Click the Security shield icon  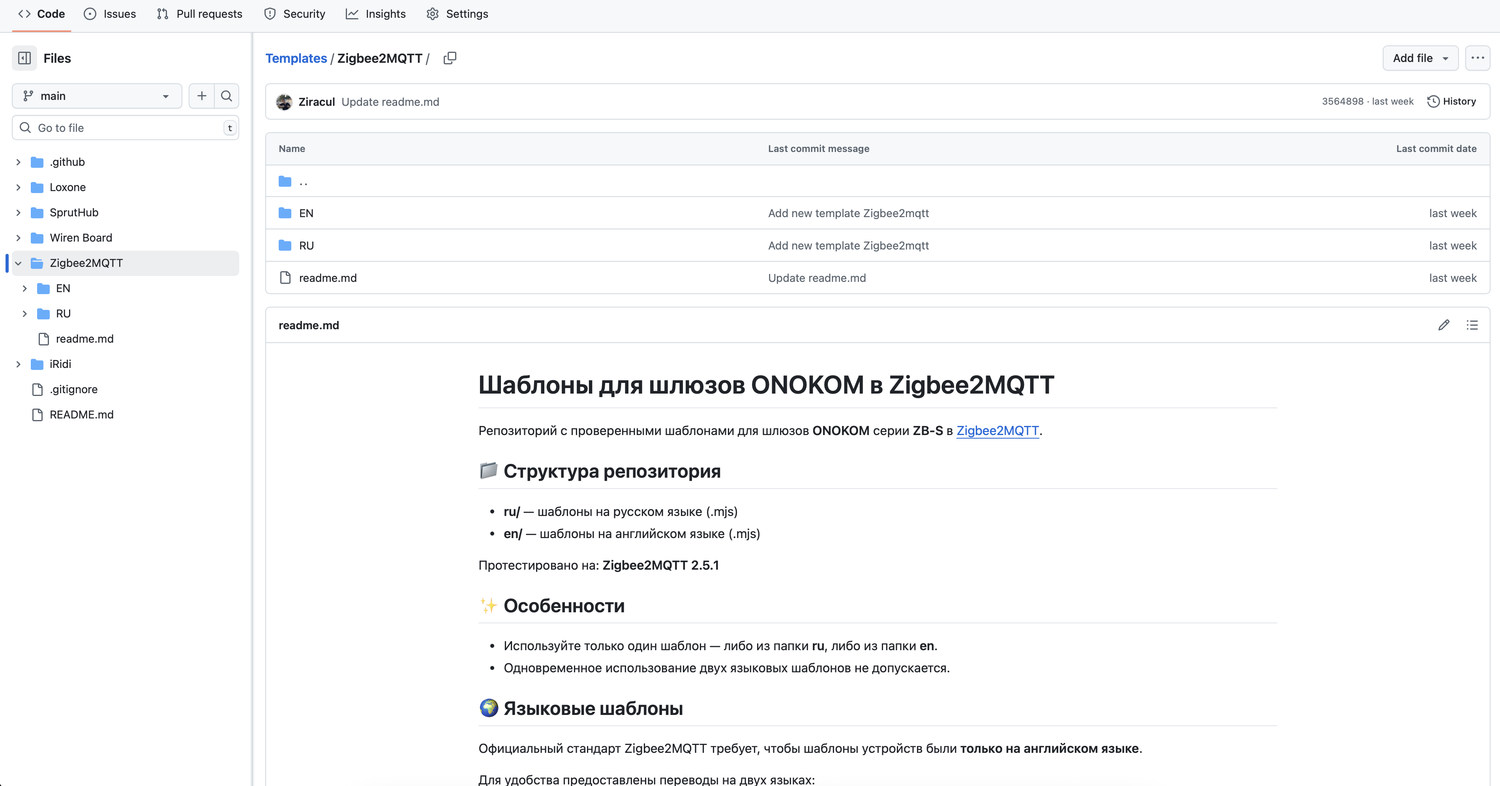click(x=269, y=14)
